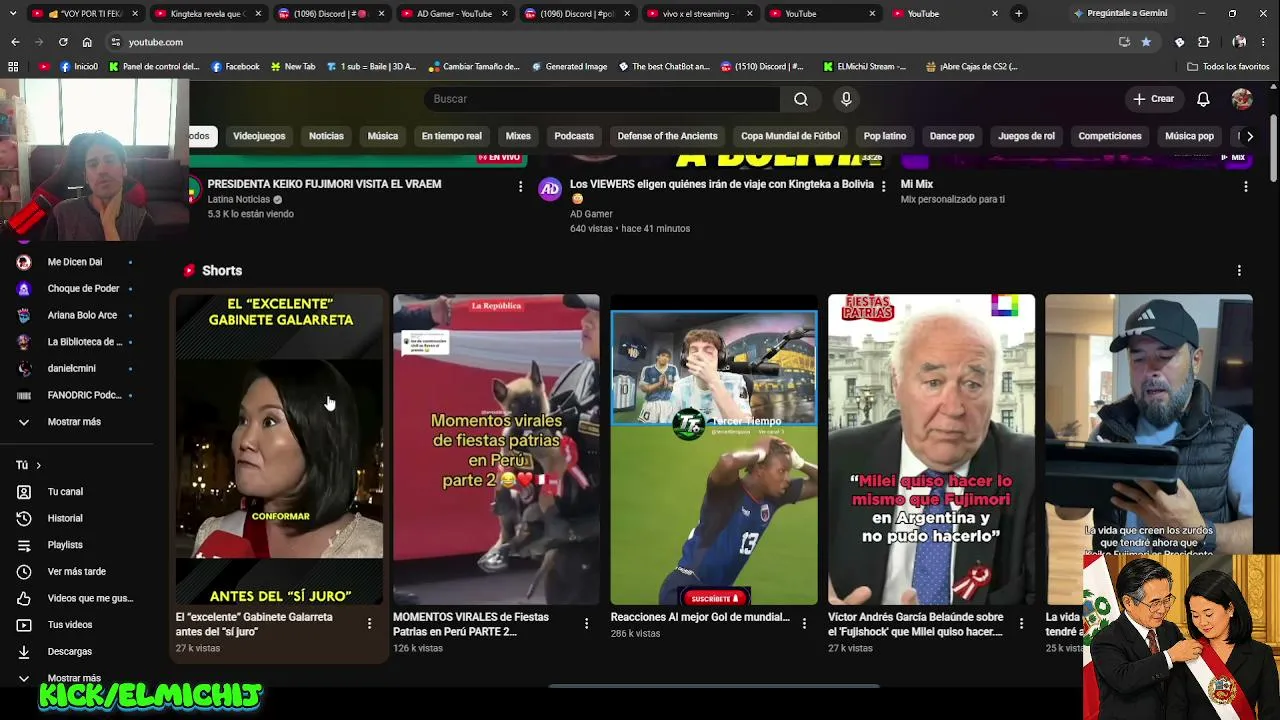Screen dimensions: 1280x720
Task: Open more options for 'Los VIEWERS eligen' video
Action: pyautogui.click(x=883, y=187)
